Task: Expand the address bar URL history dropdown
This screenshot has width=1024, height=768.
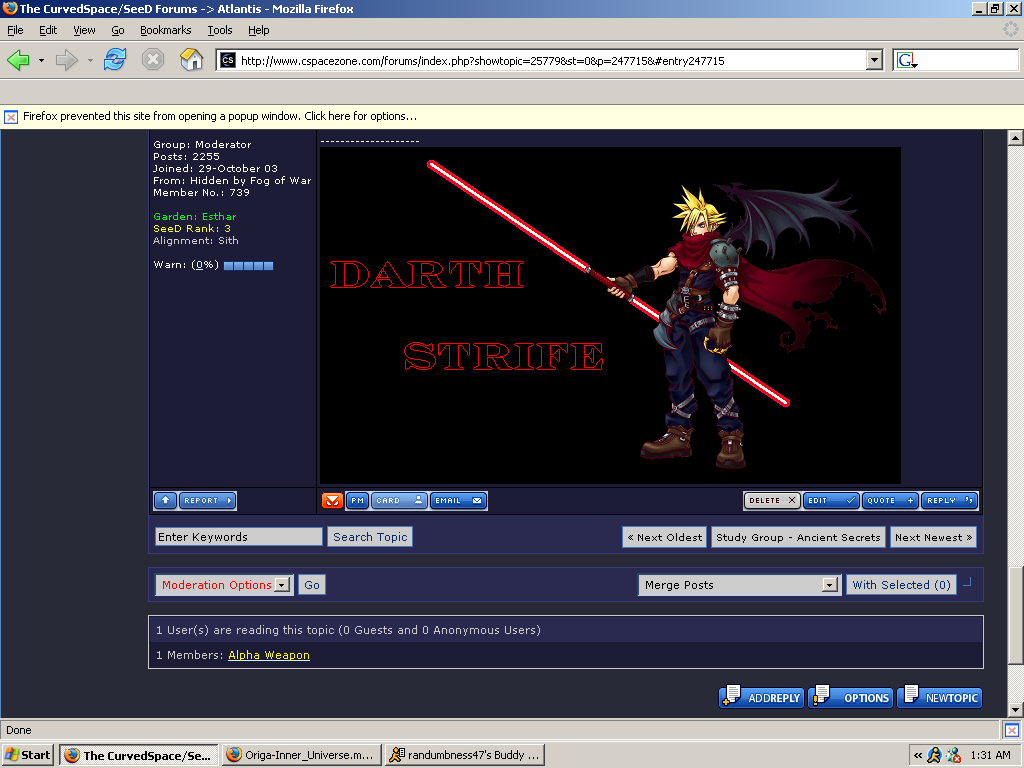Action: (x=874, y=60)
